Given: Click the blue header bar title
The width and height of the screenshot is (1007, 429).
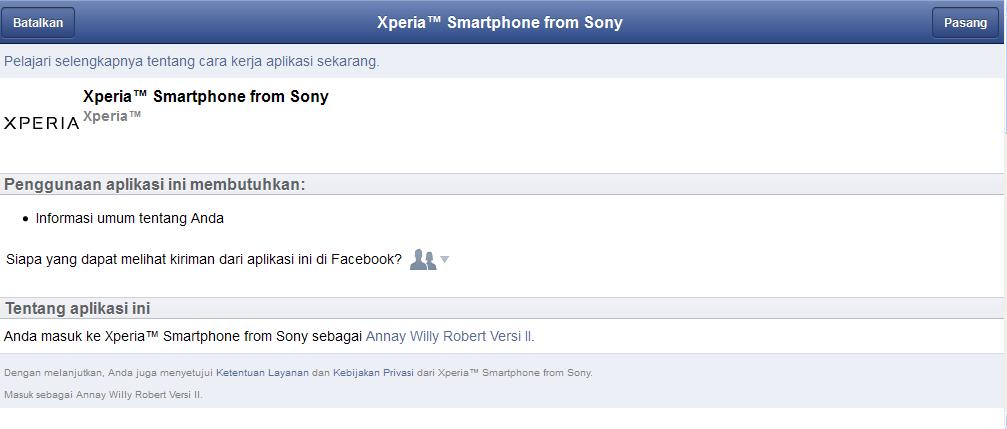Looking at the screenshot, I should (x=499, y=23).
